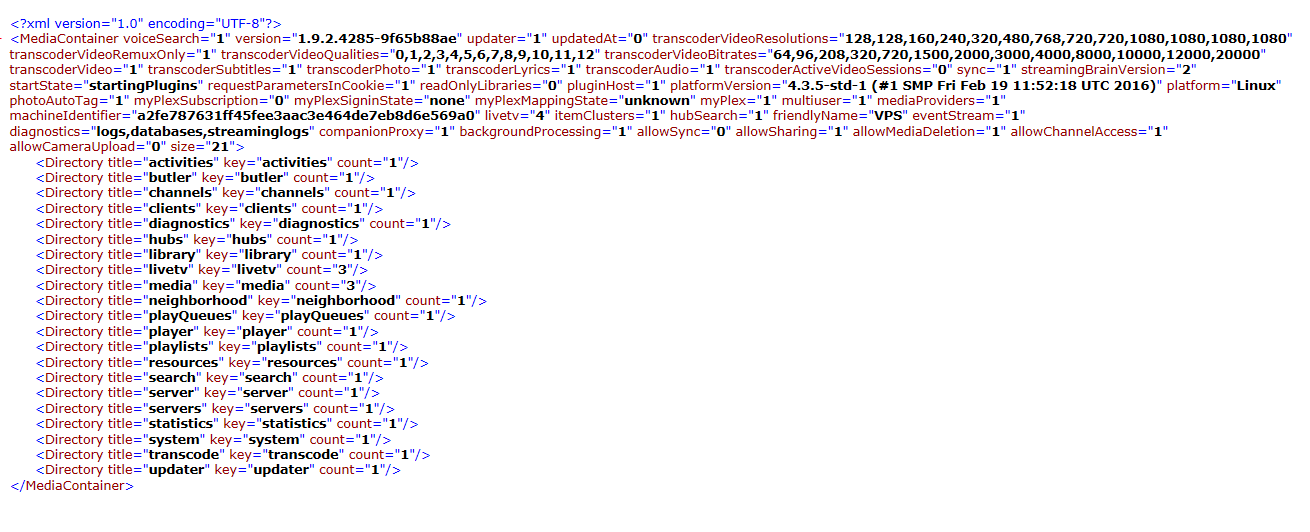Click the Directory row with key "servers"
Screen dimensions: 1310x532
pos(215,408)
